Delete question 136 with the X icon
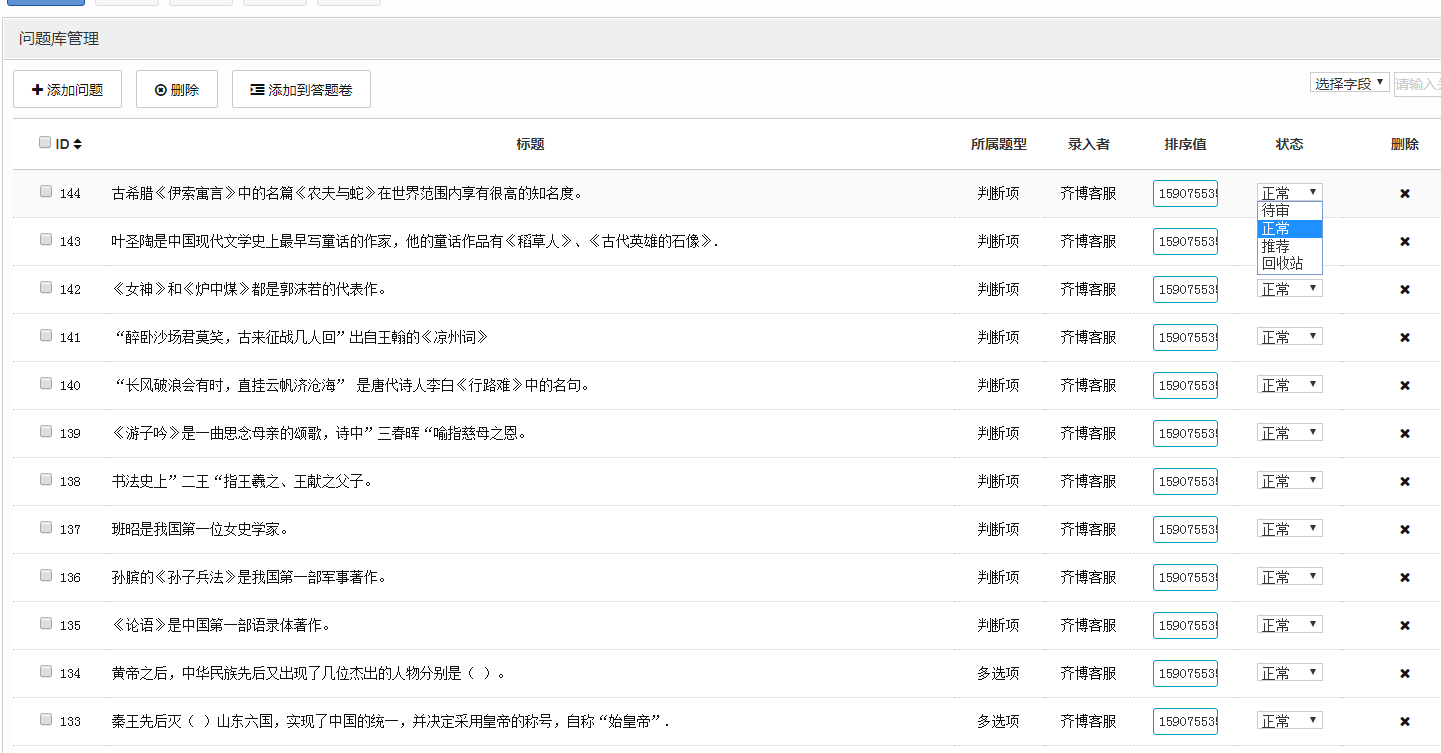Screen dimensions: 1441x753 [x=1404, y=577]
